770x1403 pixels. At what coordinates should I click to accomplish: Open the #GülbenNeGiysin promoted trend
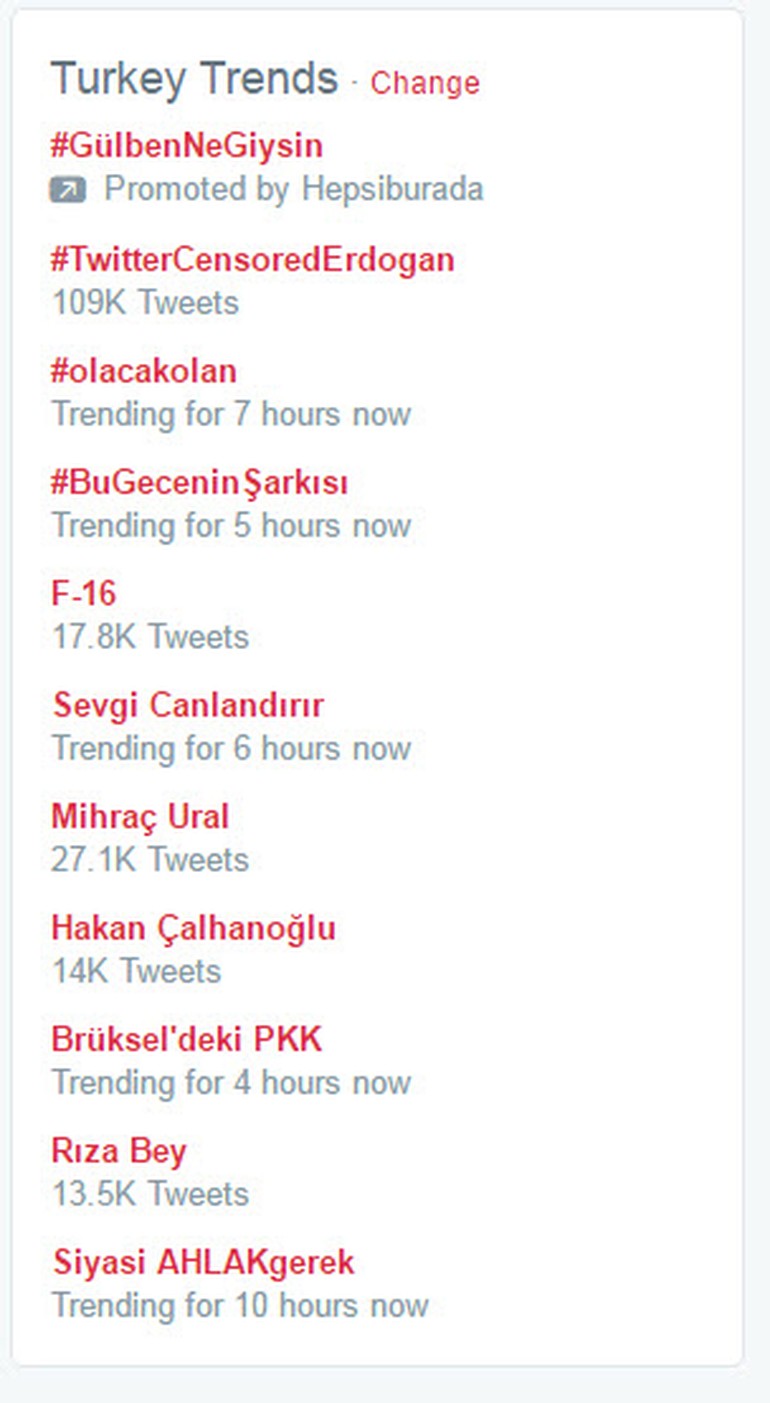coord(186,146)
